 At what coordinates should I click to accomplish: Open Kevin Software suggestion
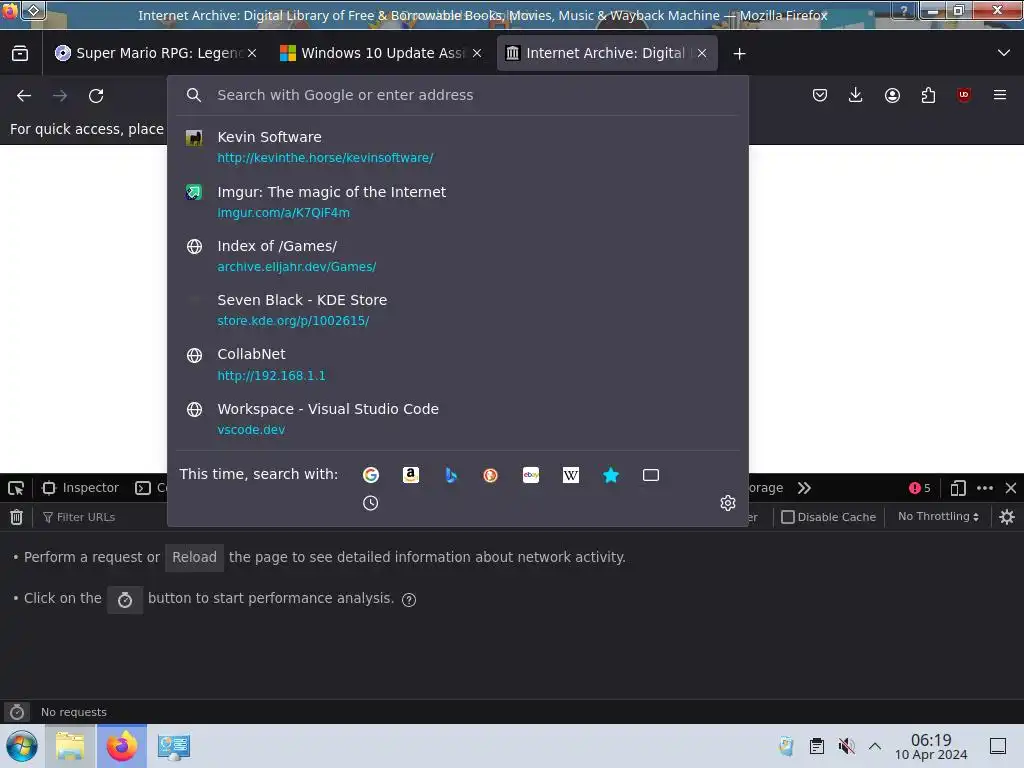pos(458,146)
